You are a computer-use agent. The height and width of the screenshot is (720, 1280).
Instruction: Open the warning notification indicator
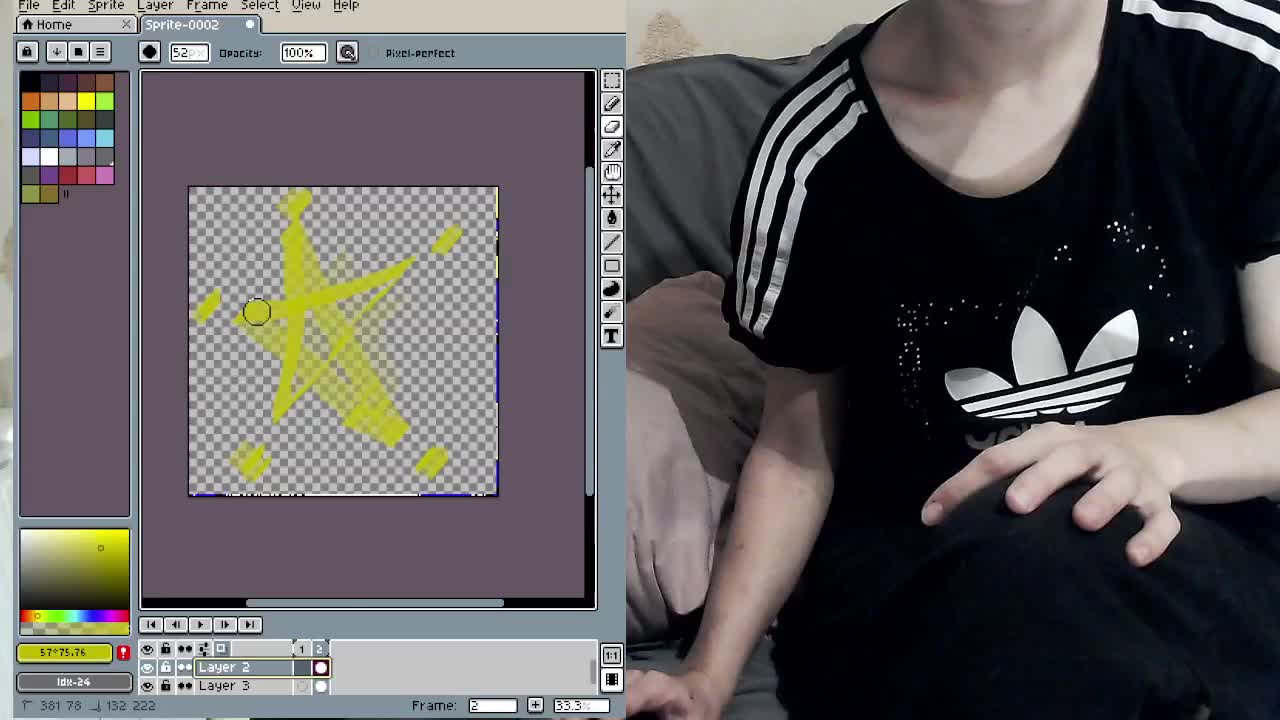122,652
